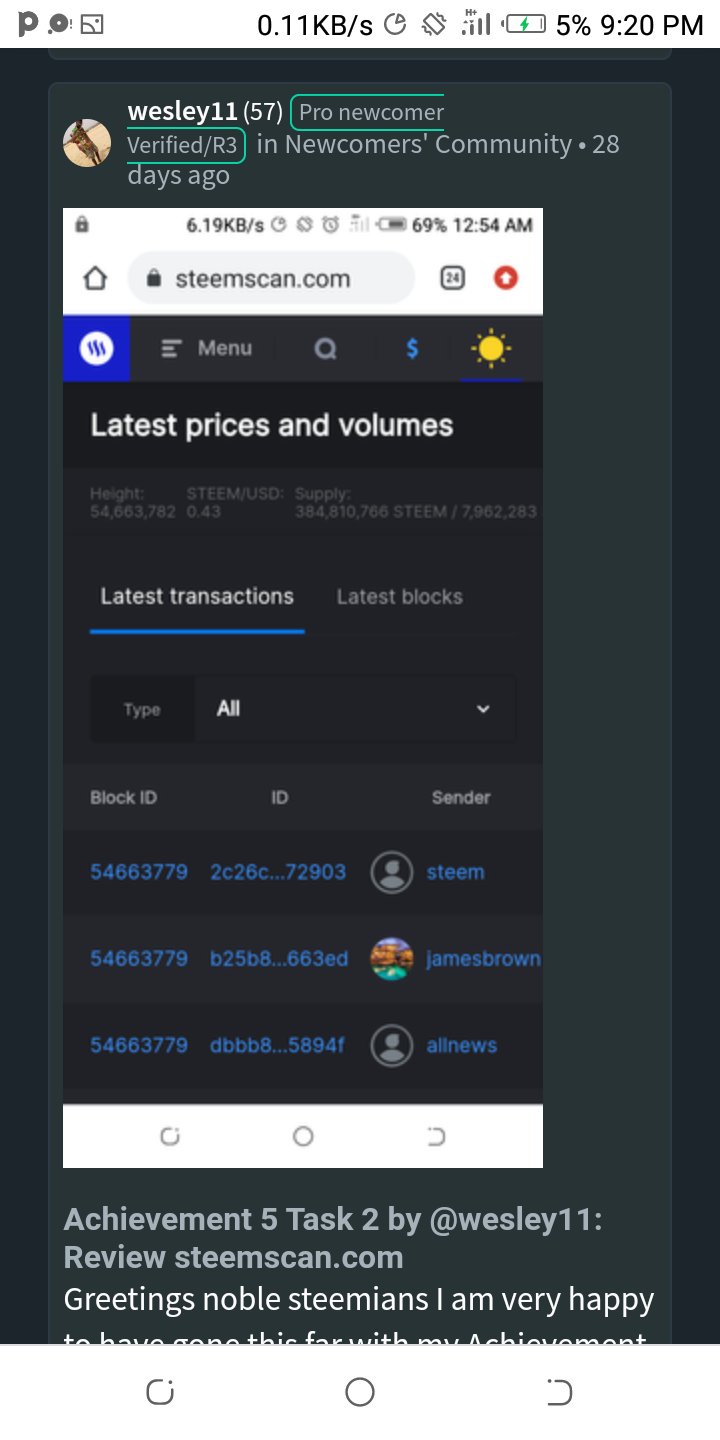Tap the Android home circle button
This screenshot has height=1440, width=720.
point(360,1392)
